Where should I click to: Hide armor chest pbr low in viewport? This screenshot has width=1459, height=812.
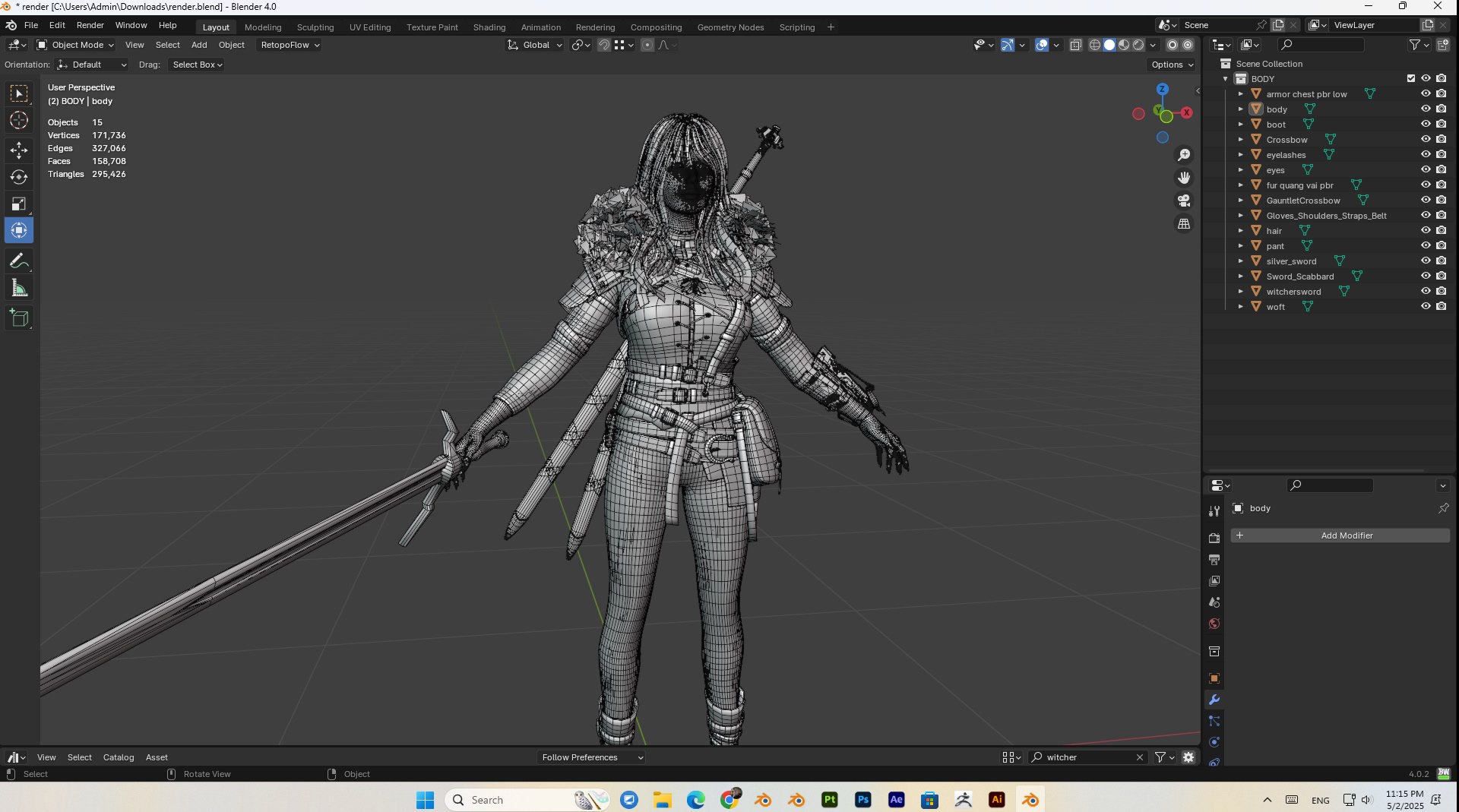point(1426,94)
